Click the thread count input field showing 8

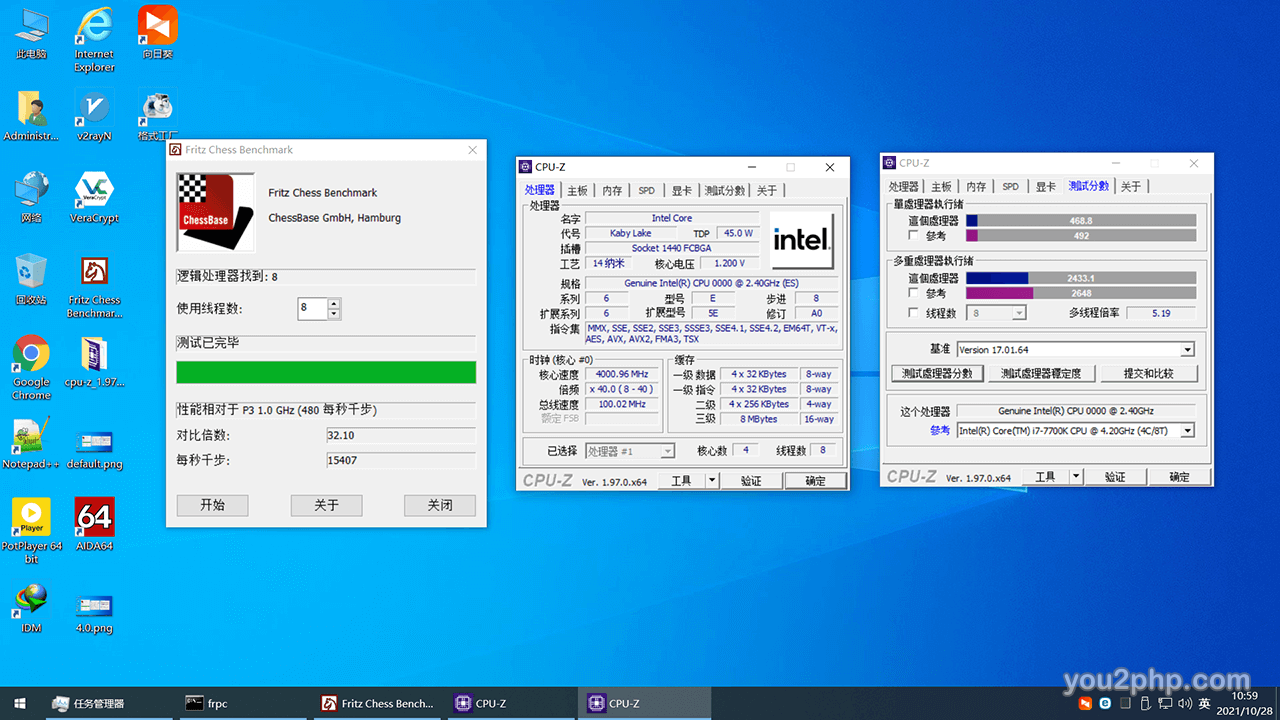(312, 308)
